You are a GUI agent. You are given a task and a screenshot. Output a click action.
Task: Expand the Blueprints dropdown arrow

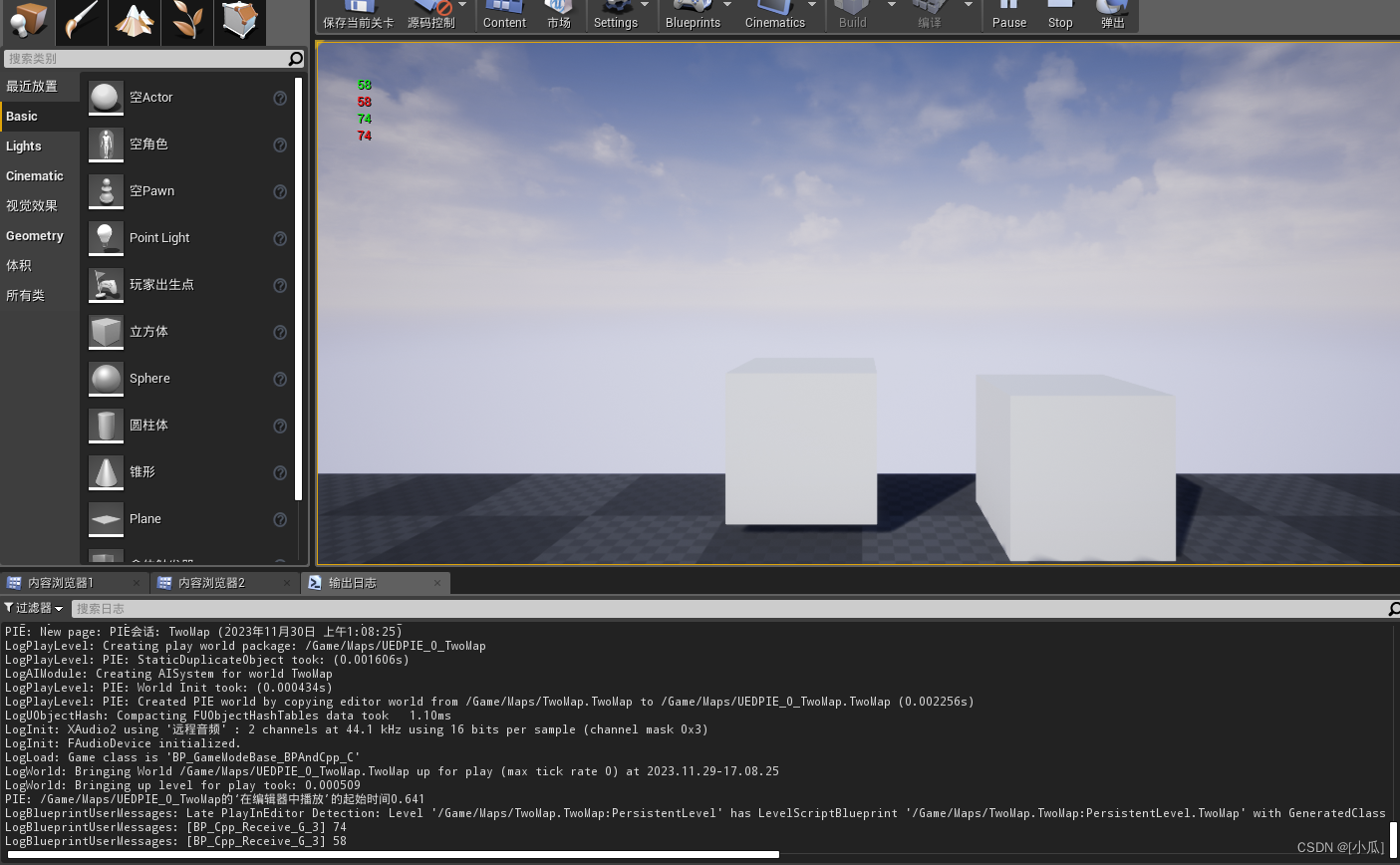point(727,5)
